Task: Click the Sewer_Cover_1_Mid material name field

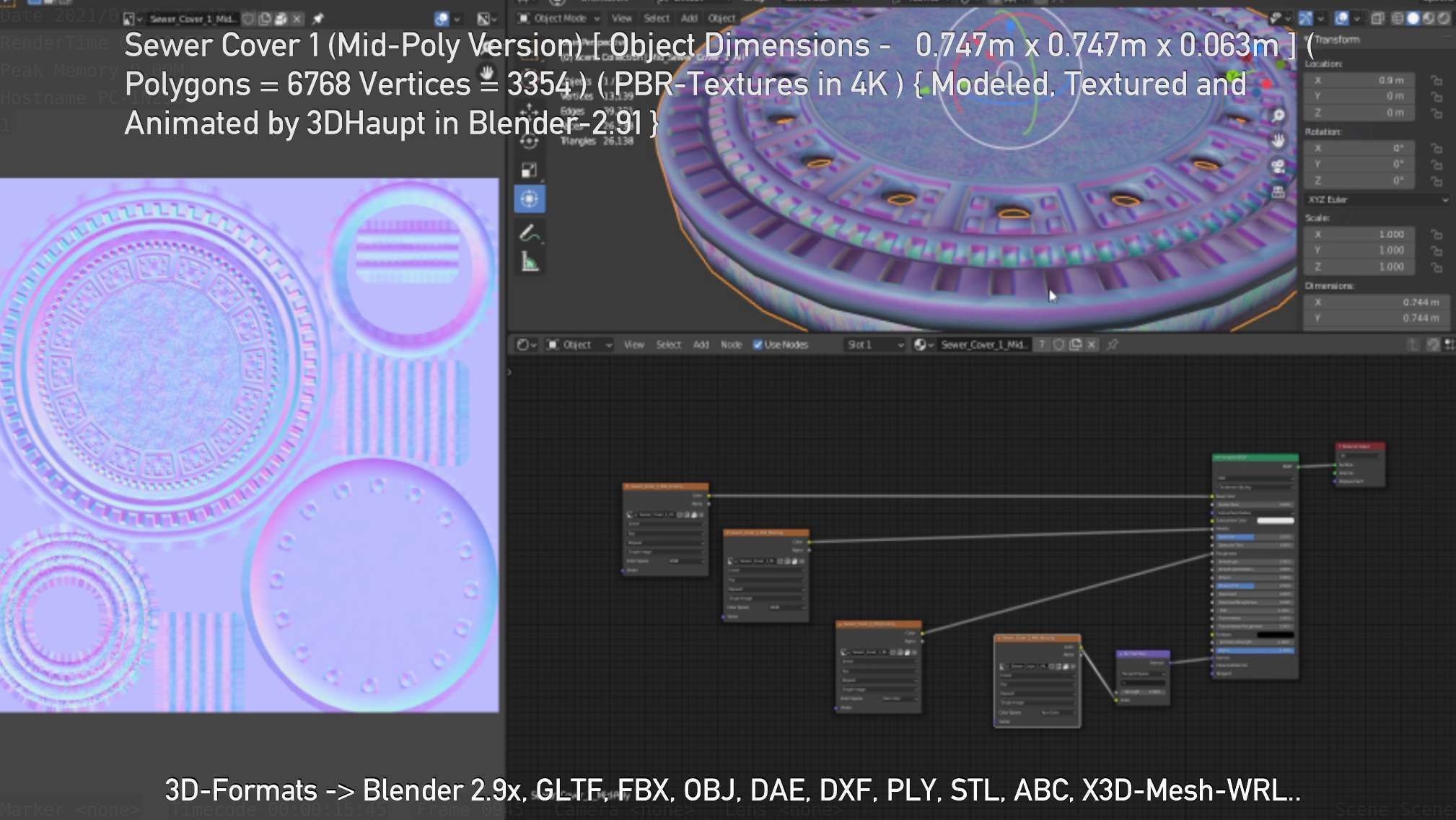Action: 983,345
